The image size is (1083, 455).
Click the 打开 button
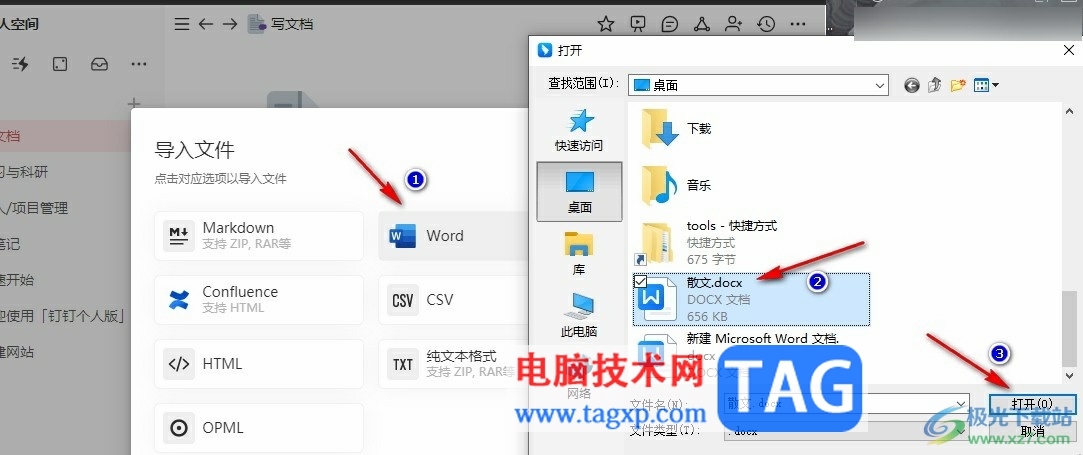[1033, 404]
